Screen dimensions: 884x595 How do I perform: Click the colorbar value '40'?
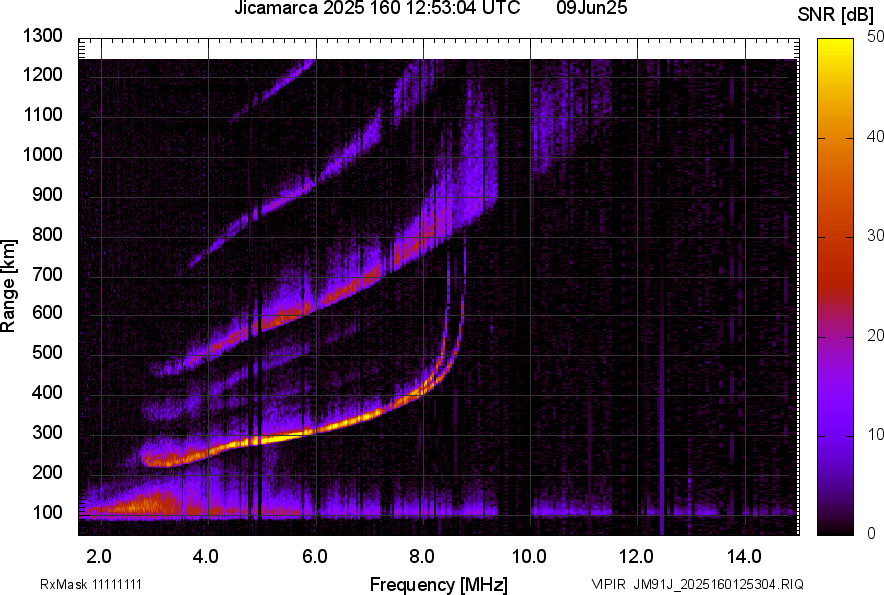click(876, 136)
